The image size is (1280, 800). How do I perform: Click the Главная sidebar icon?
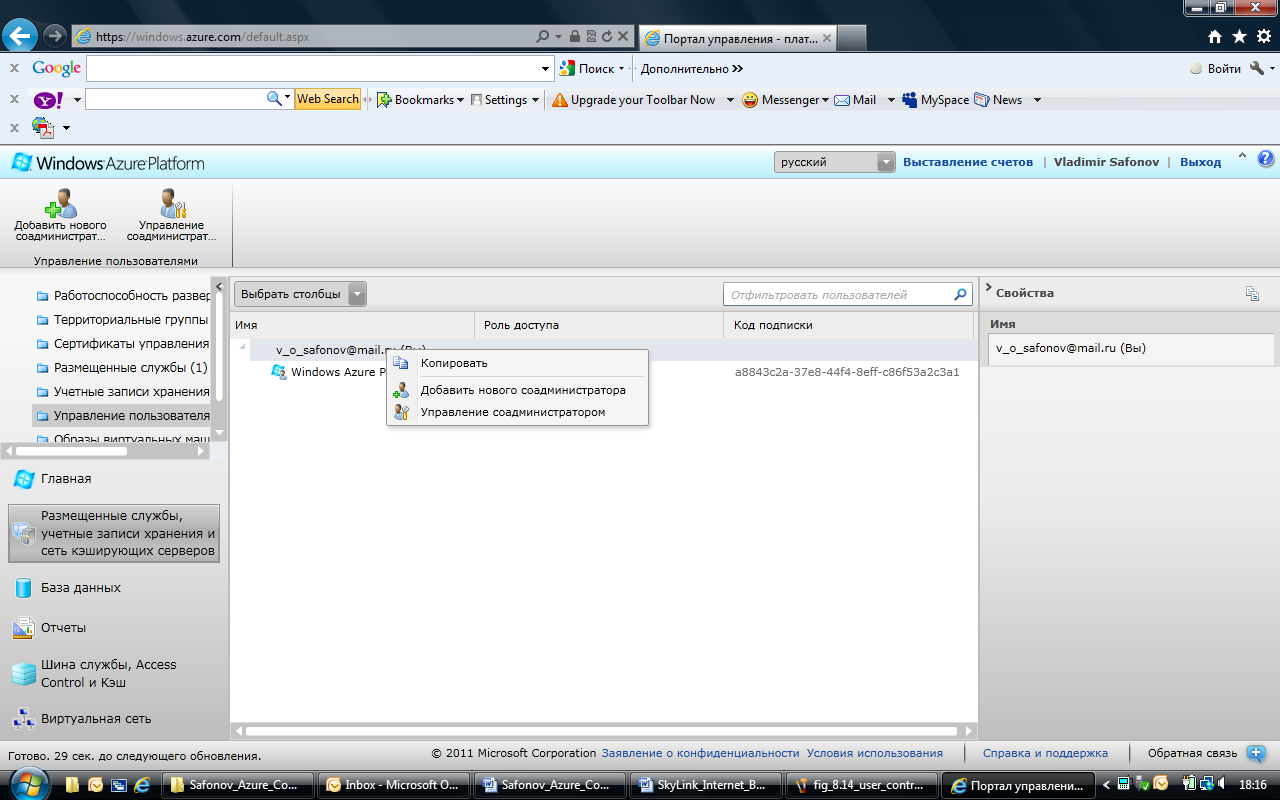click(23, 479)
